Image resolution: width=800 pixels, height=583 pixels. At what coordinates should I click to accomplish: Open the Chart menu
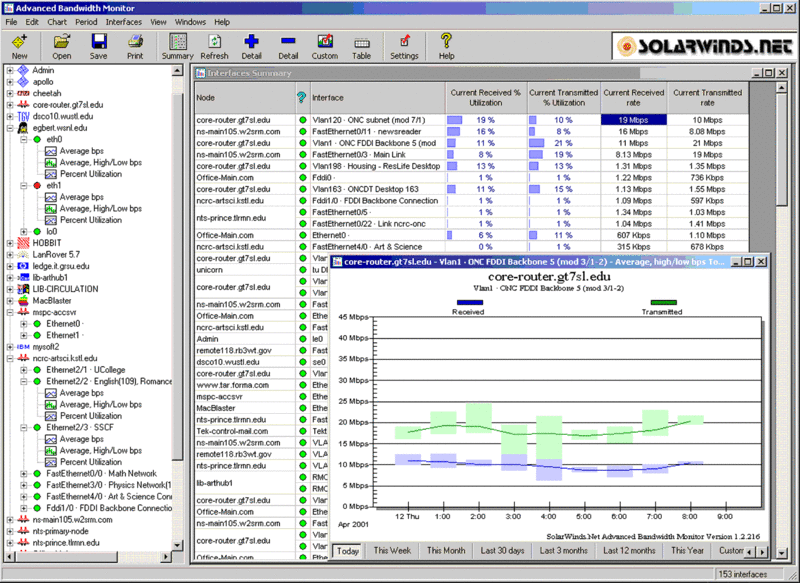click(x=57, y=22)
